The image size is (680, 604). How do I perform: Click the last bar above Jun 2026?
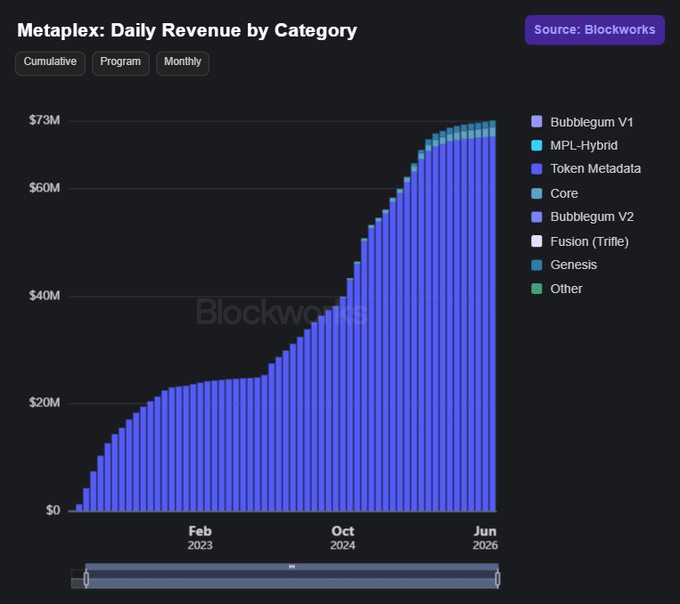pyautogui.click(x=492, y=316)
